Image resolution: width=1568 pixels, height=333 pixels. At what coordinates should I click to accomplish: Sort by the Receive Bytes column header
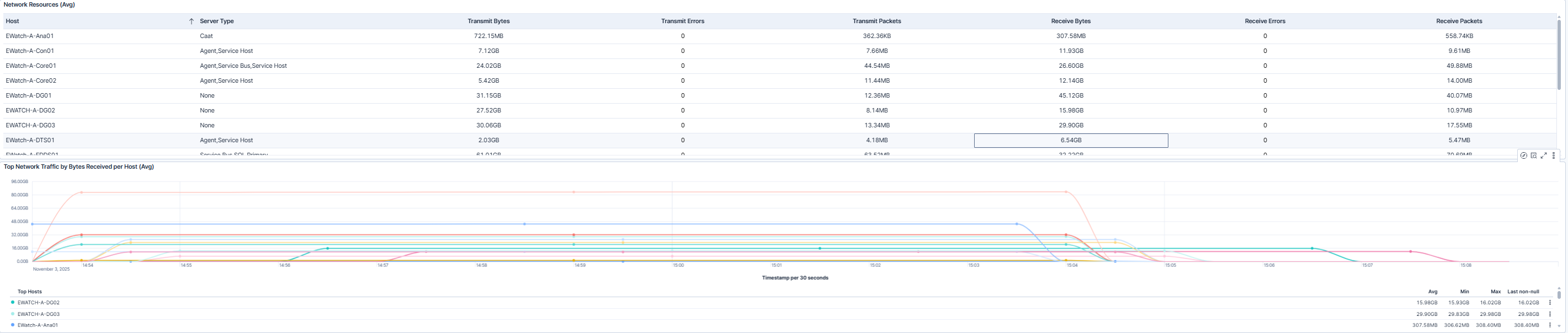[1071, 22]
